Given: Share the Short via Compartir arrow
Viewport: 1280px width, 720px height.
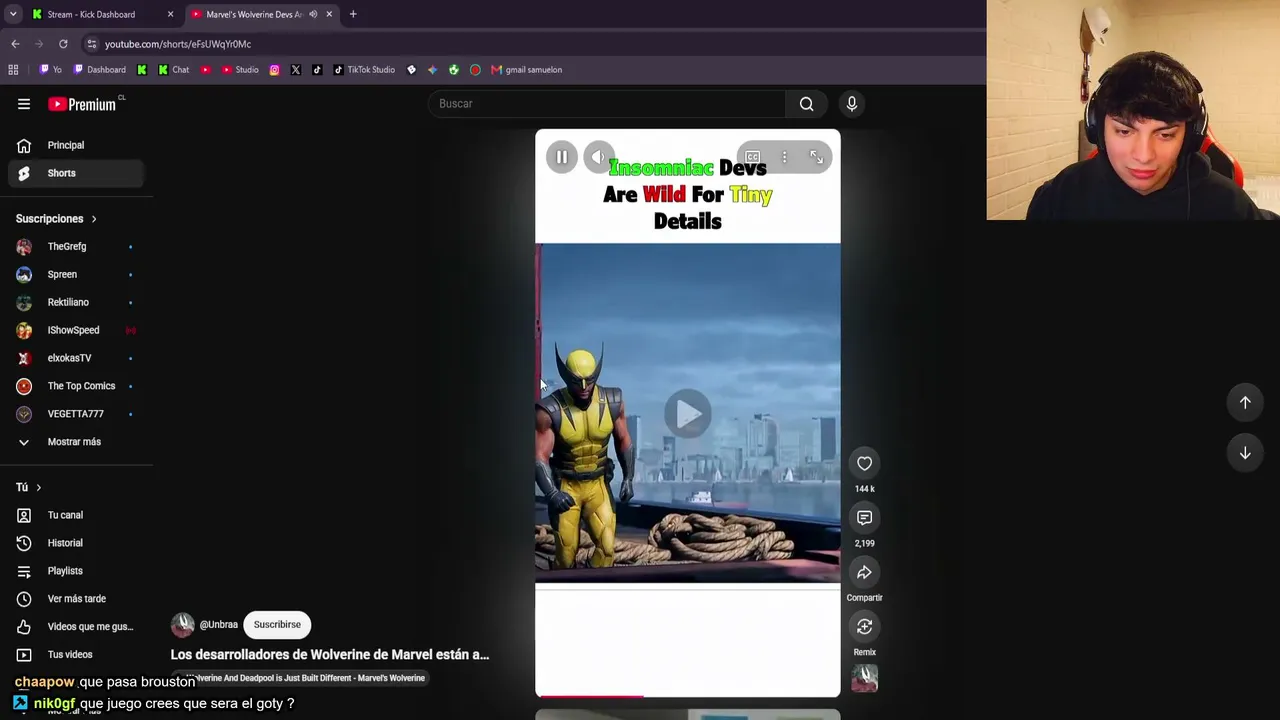Looking at the screenshot, I should pos(864,572).
